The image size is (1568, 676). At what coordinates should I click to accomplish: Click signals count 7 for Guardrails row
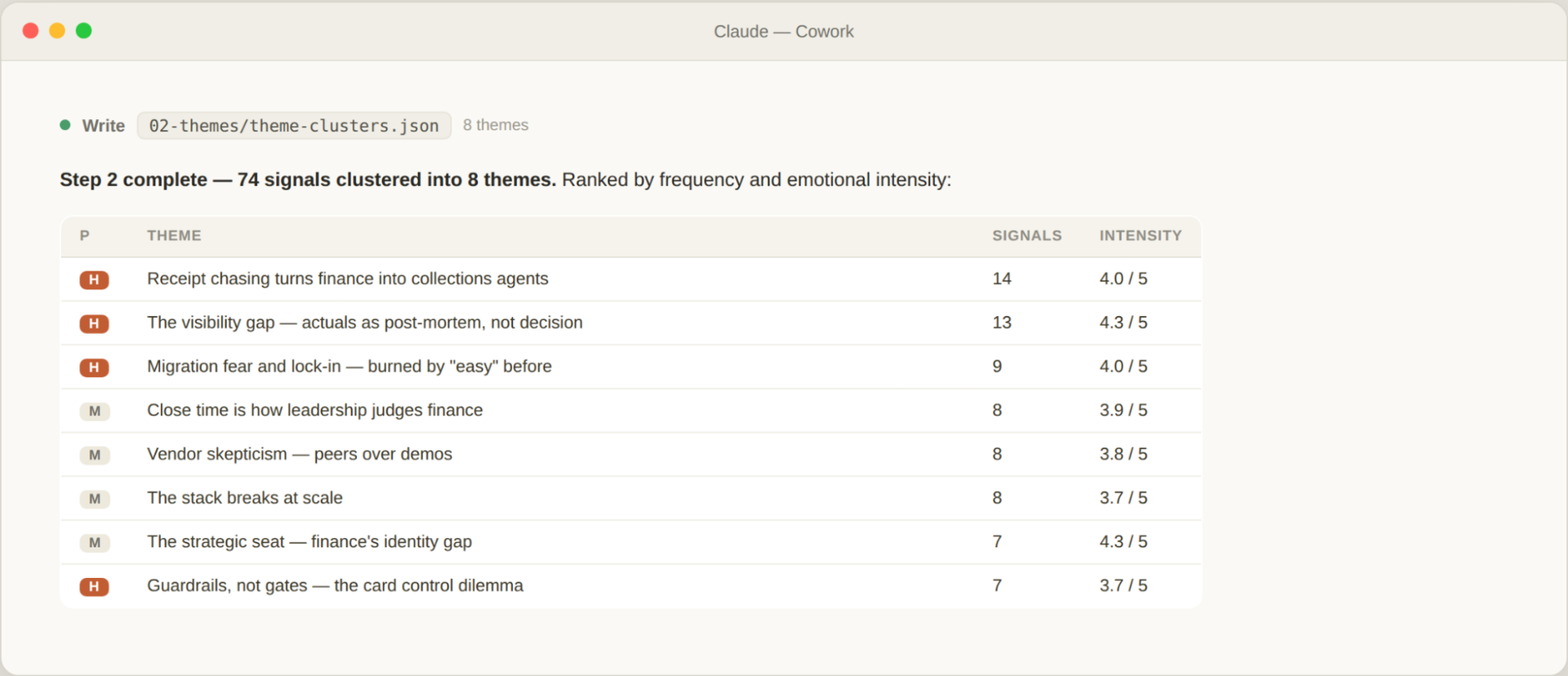point(997,585)
